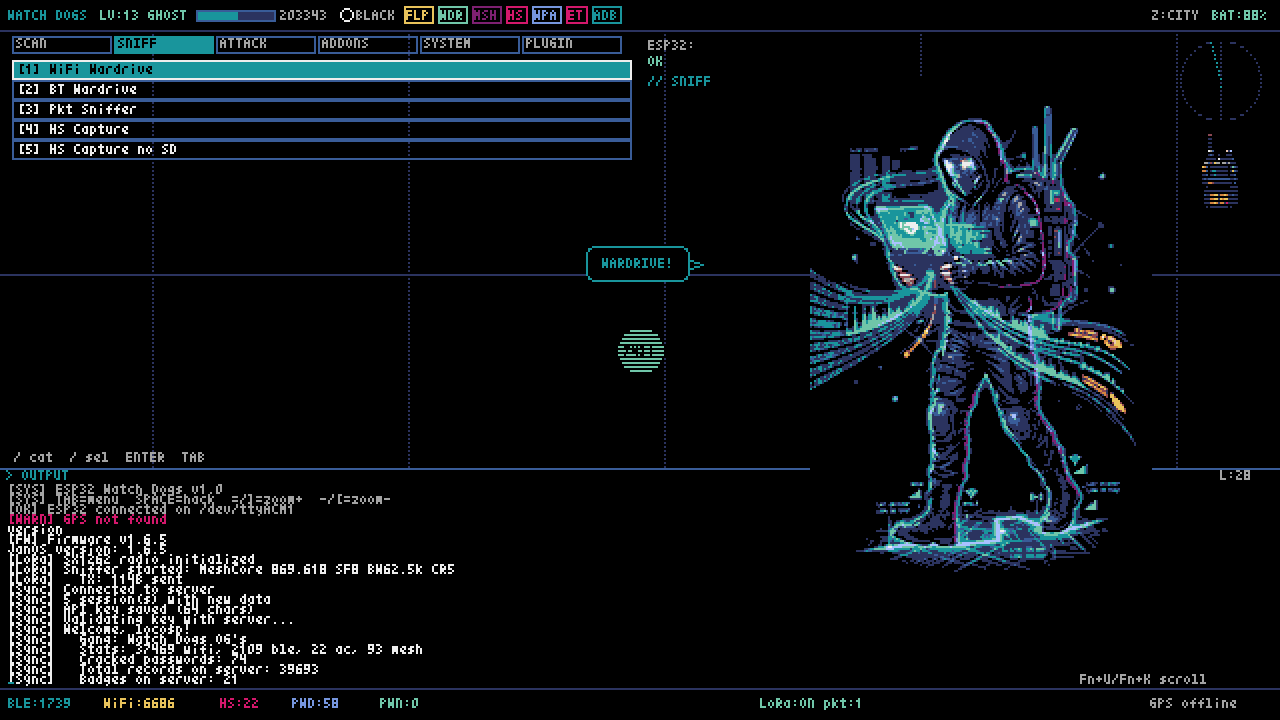Click the WDR badge in top bar
This screenshot has height=720, width=1280.
click(x=452, y=15)
